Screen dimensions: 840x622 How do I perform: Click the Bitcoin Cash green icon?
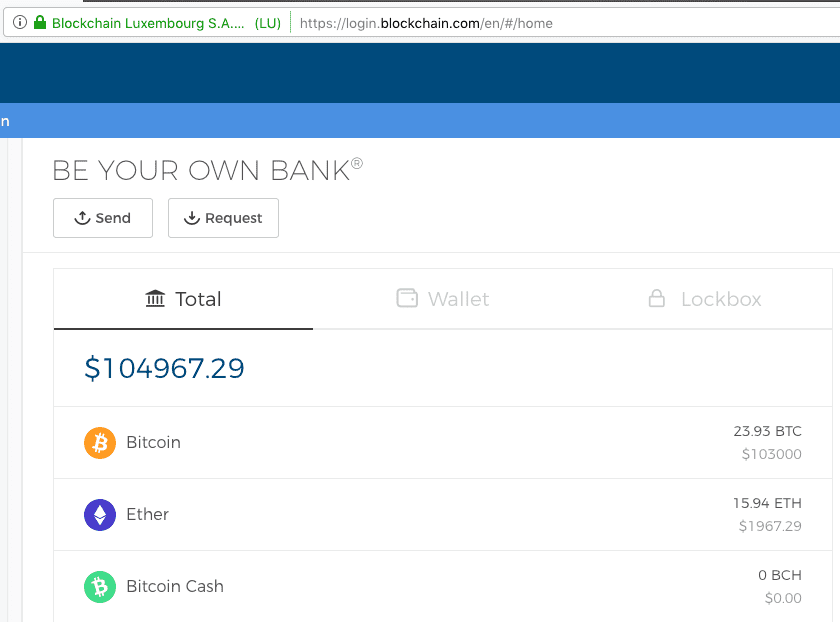(100, 587)
